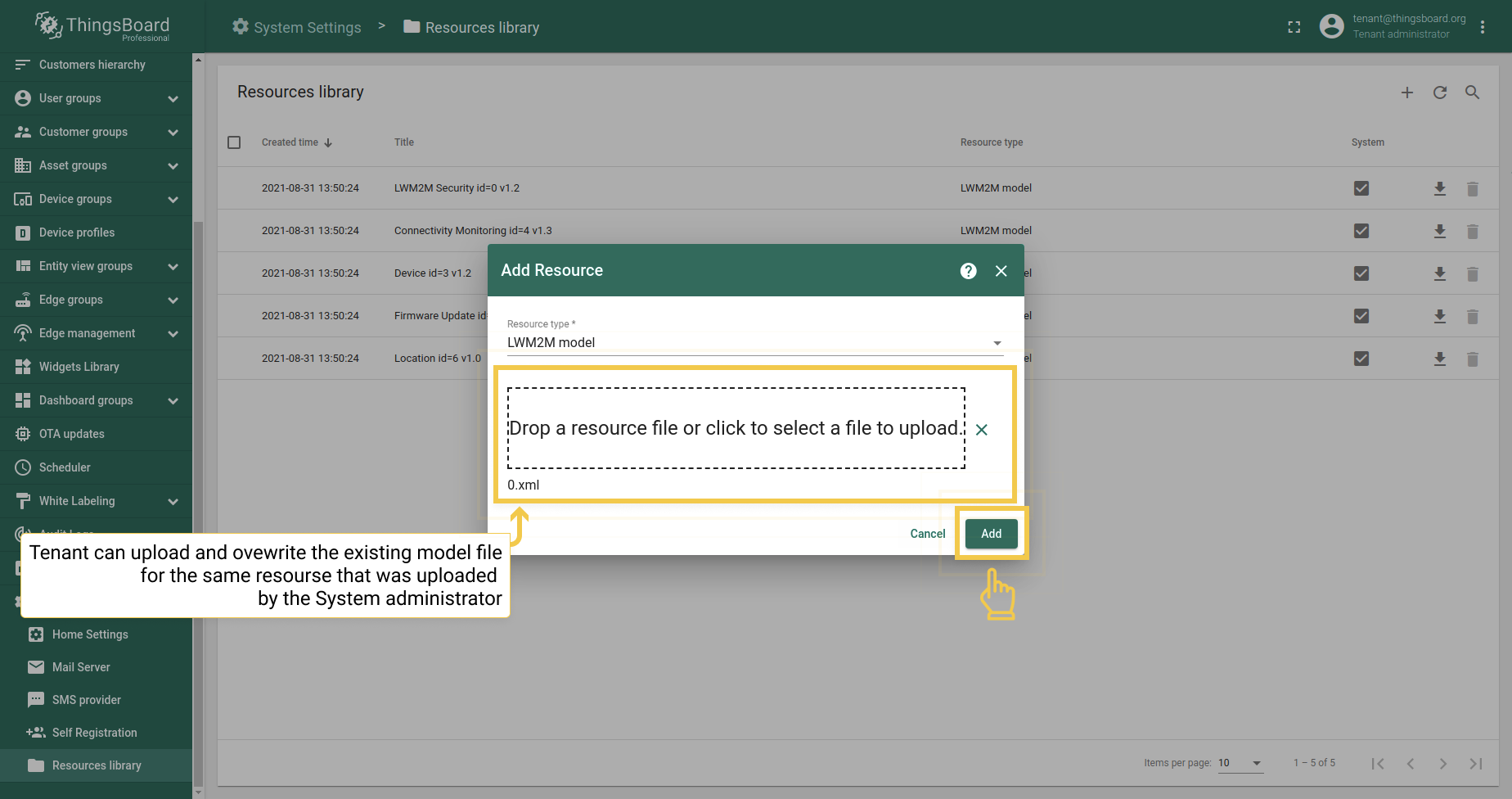Go to the last page

tap(1476, 764)
